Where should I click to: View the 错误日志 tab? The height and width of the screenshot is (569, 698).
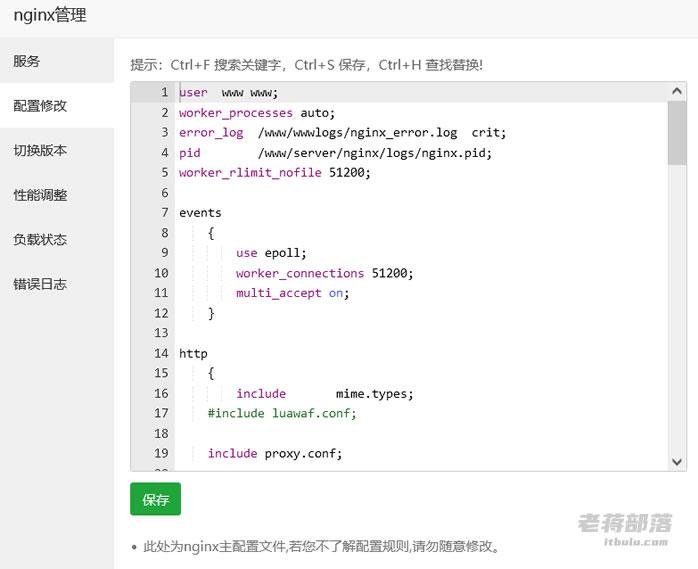(40, 284)
